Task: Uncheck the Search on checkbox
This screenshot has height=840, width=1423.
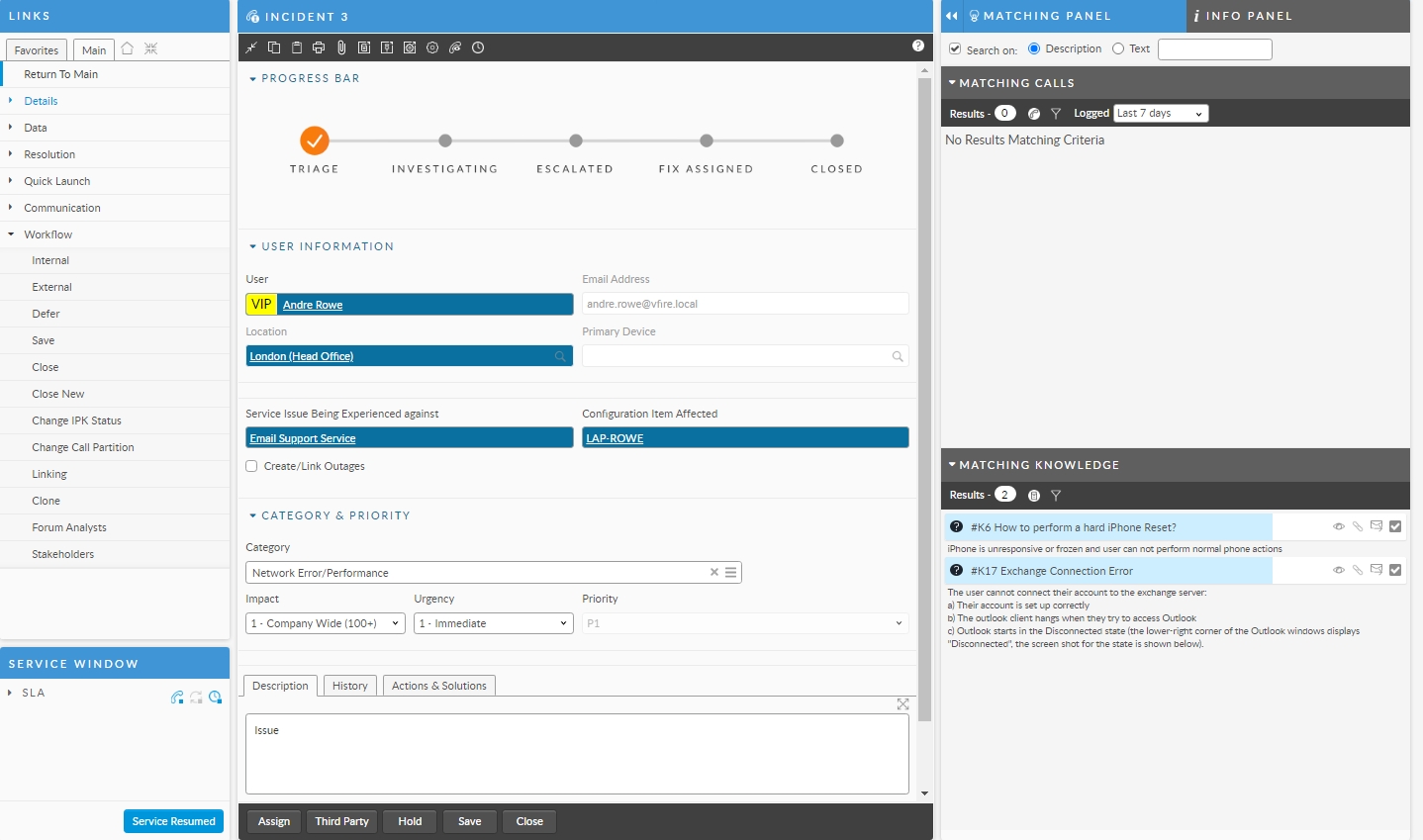Action: coord(955,48)
